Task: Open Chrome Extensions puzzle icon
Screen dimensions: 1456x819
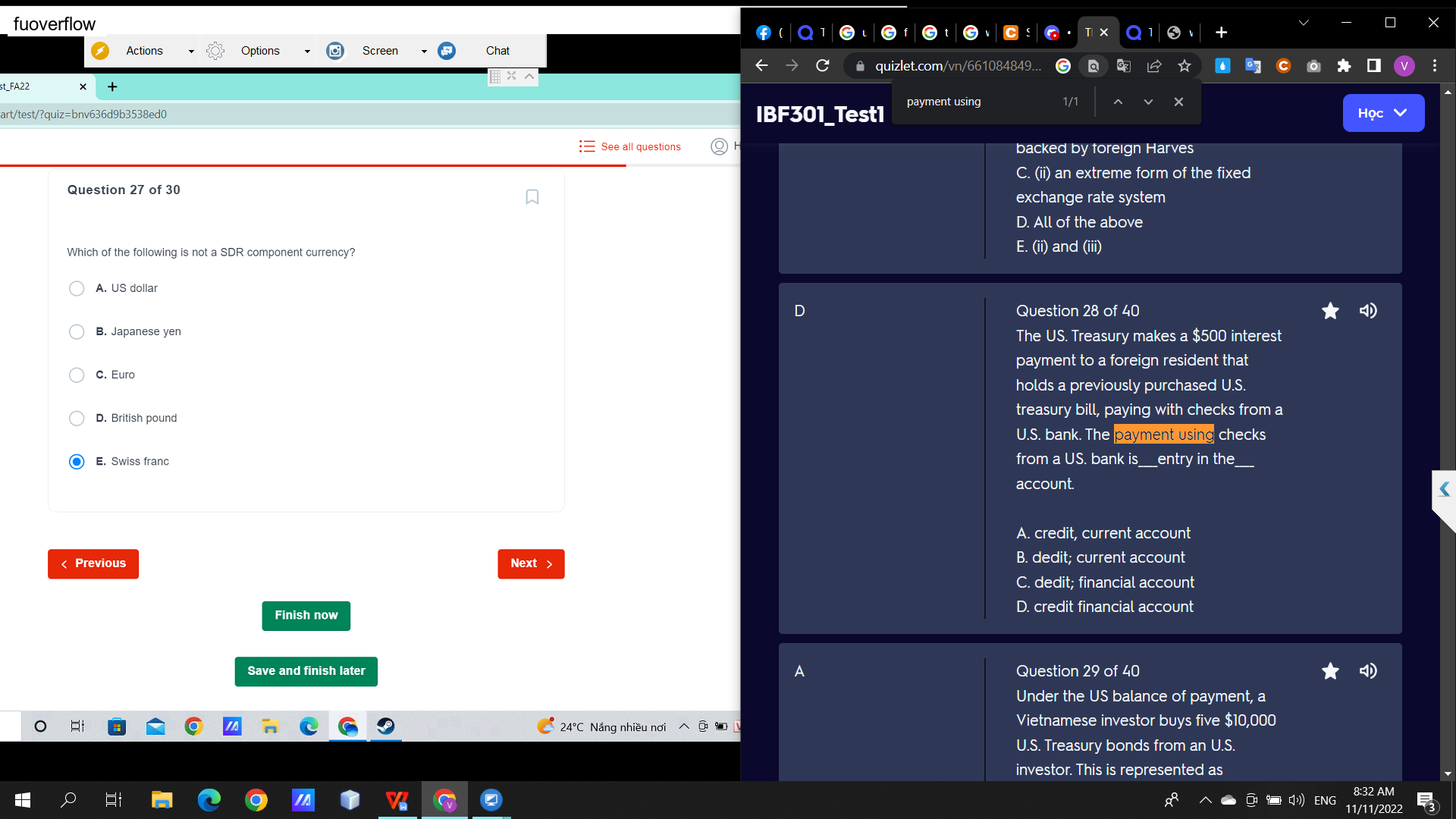Action: pyautogui.click(x=1344, y=66)
